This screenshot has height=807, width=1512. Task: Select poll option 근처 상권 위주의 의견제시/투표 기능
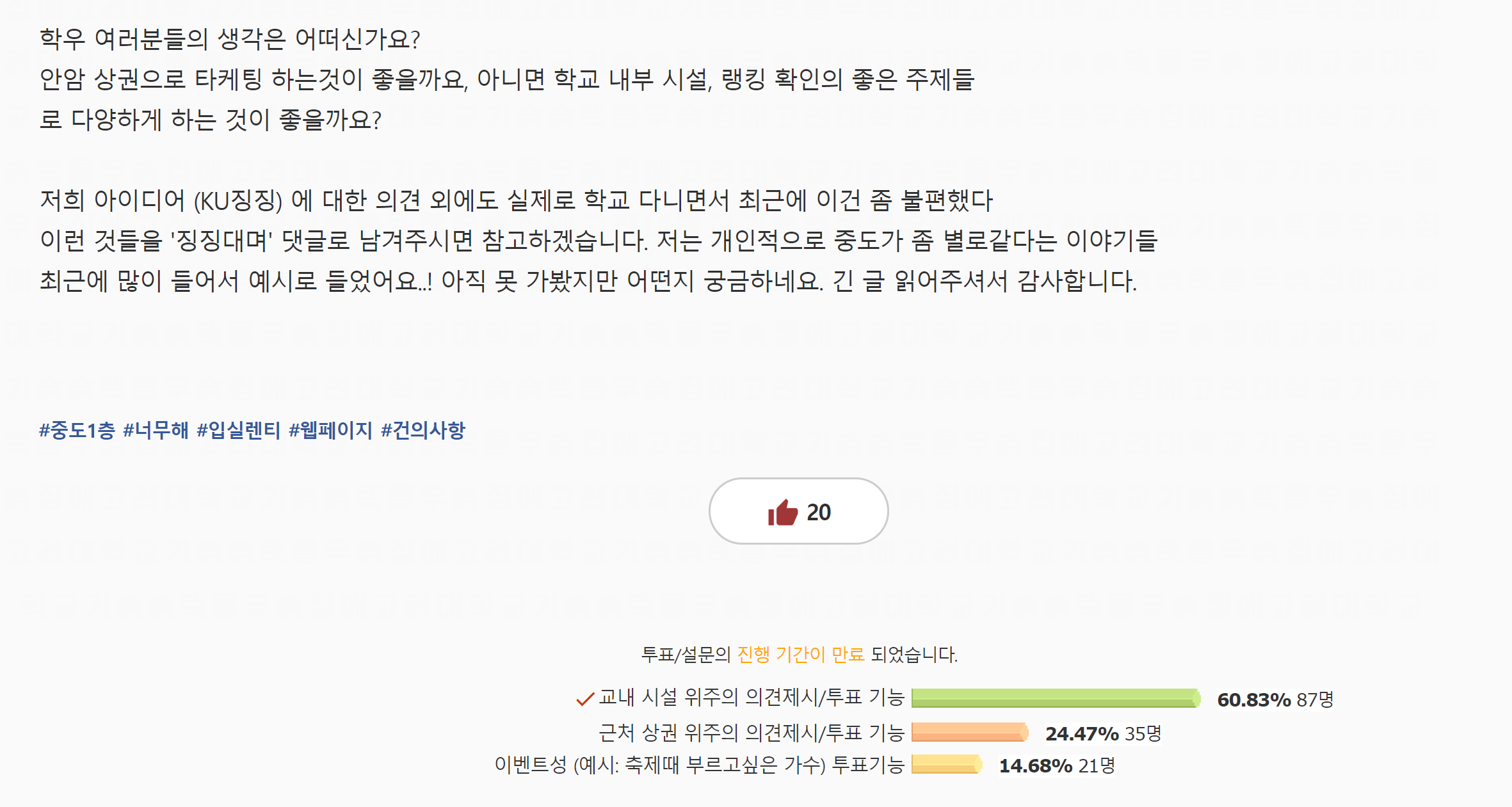pos(751,732)
